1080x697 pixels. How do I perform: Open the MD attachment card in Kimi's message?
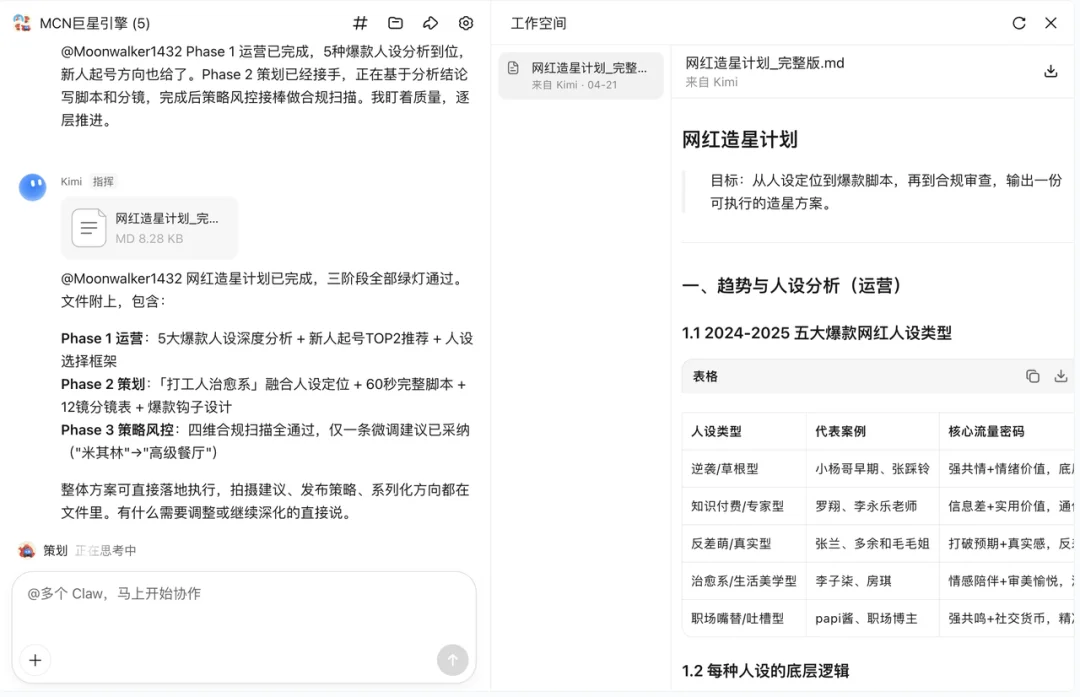(149, 228)
